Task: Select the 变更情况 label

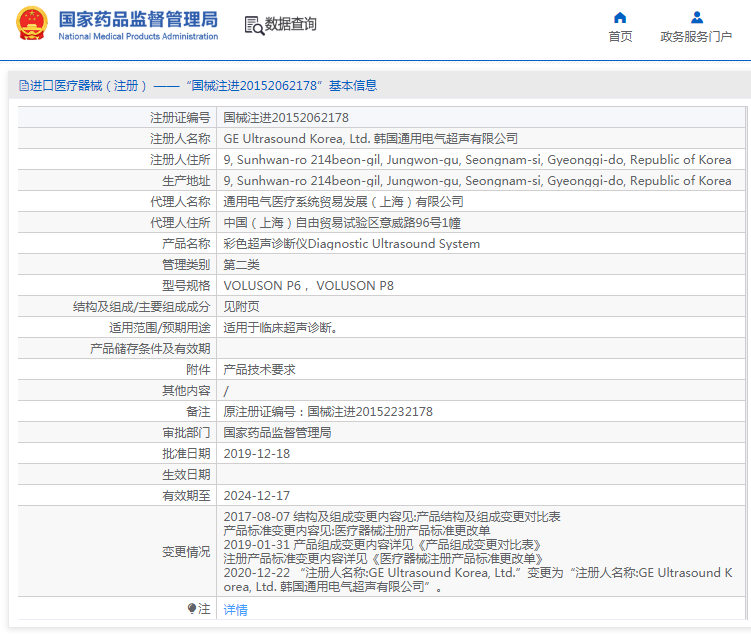Action: coord(186,552)
